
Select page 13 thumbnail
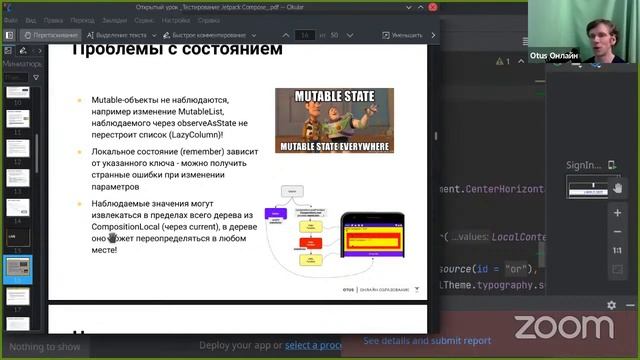pos(18,178)
